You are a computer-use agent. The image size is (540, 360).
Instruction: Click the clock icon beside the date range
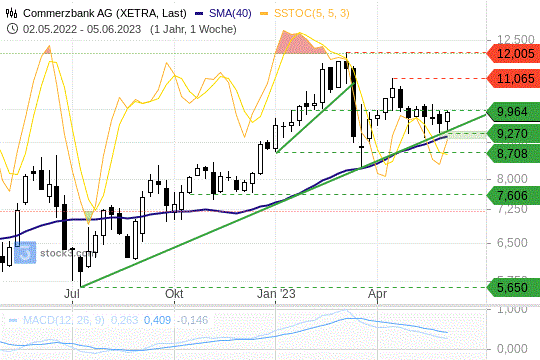pos(12,29)
